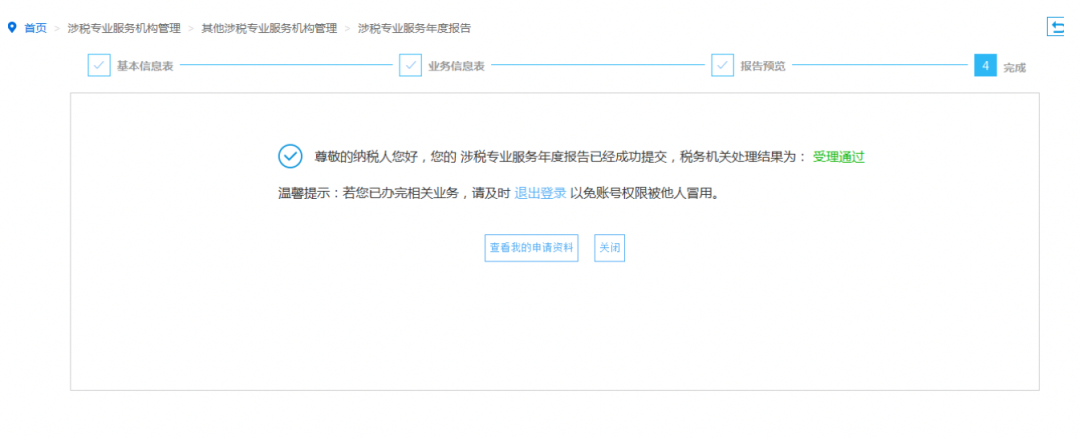This screenshot has width=1080, height=438.
Task: Open 查看我的申请资料 button
Action: (x=531, y=248)
